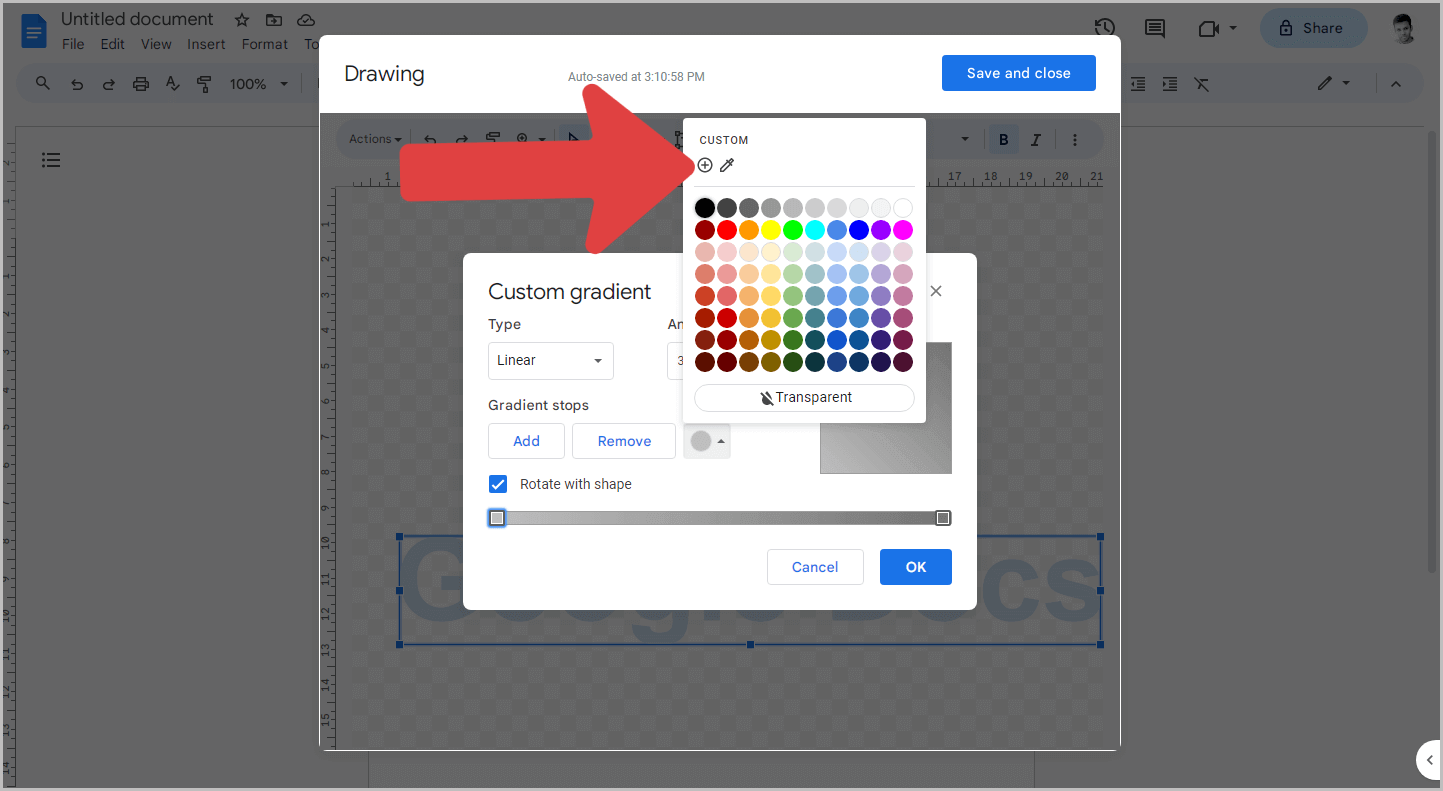
Task: Show the comments panel
Action: tap(1155, 28)
